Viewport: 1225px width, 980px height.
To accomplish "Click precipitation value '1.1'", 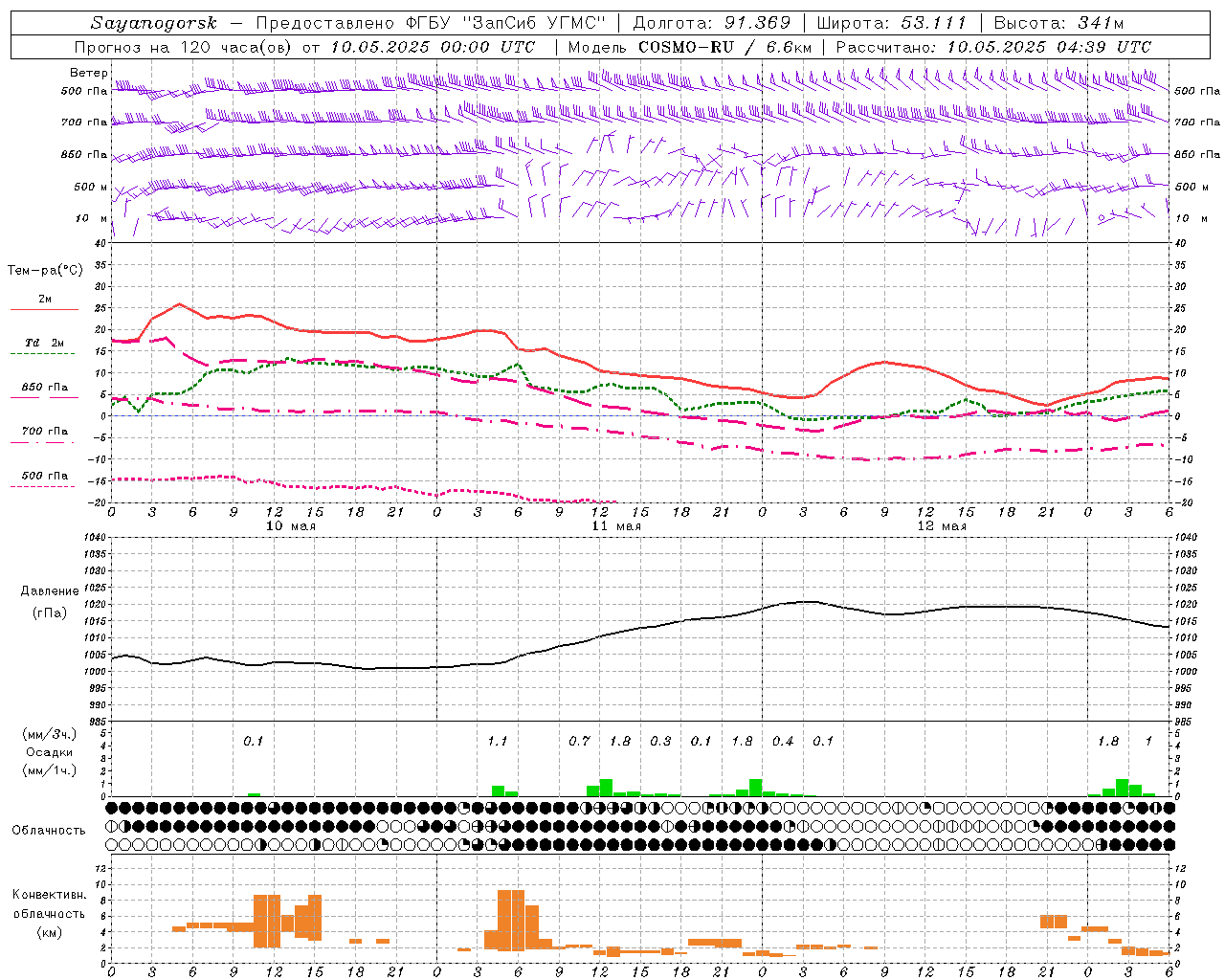I will pyautogui.click(x=497, y=742).
